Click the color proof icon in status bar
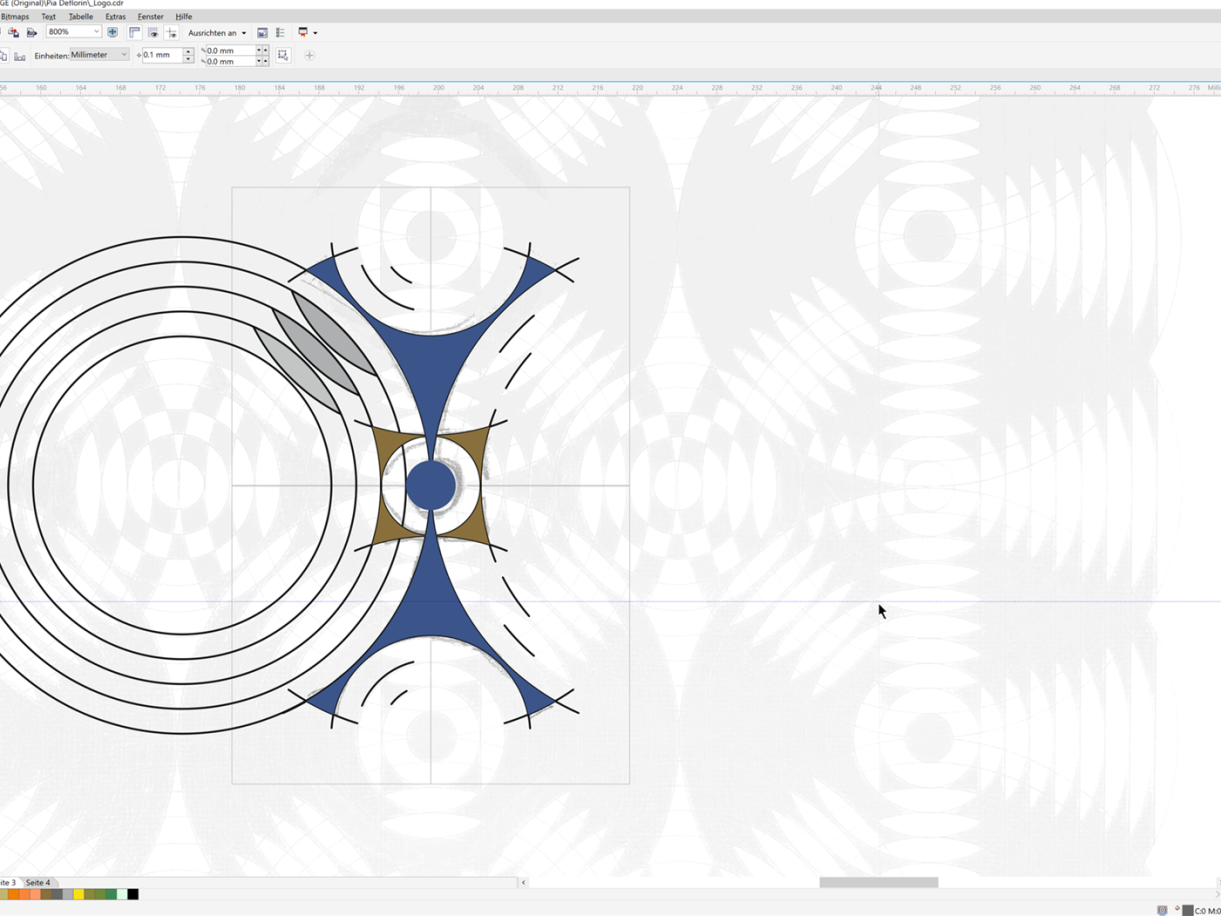The image size is (1221, 916). pos(1161,910)
